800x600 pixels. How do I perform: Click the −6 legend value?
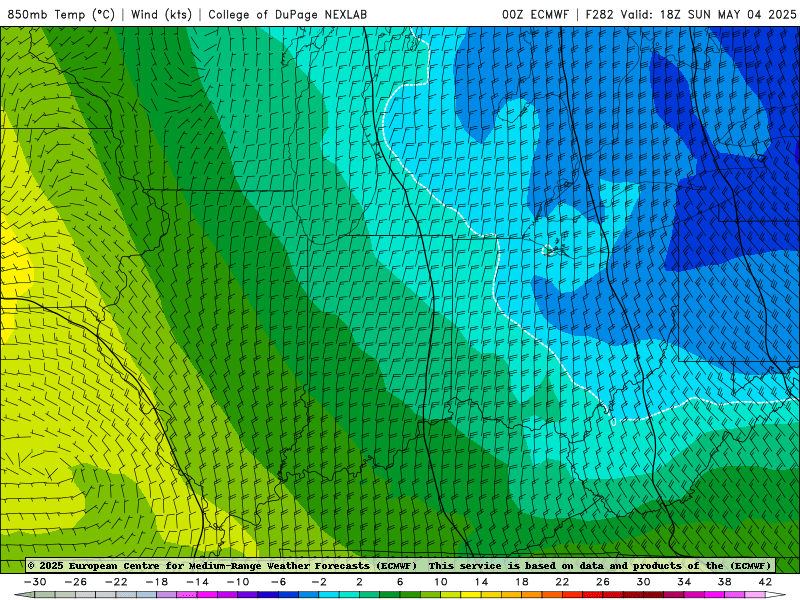point(279,582)
